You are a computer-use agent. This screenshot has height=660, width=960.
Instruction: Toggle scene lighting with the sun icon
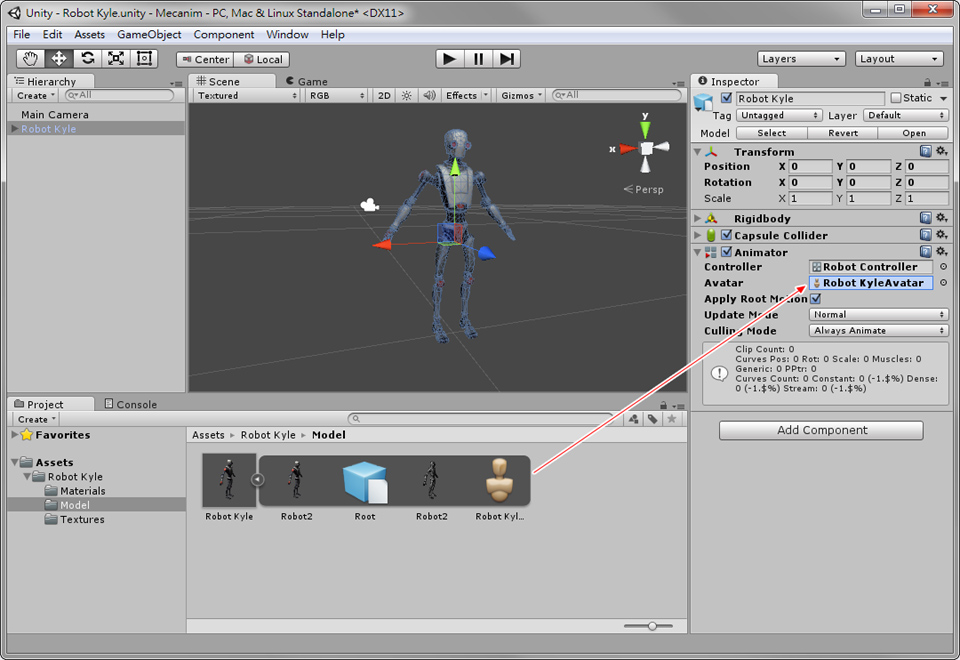coord(405,94)
